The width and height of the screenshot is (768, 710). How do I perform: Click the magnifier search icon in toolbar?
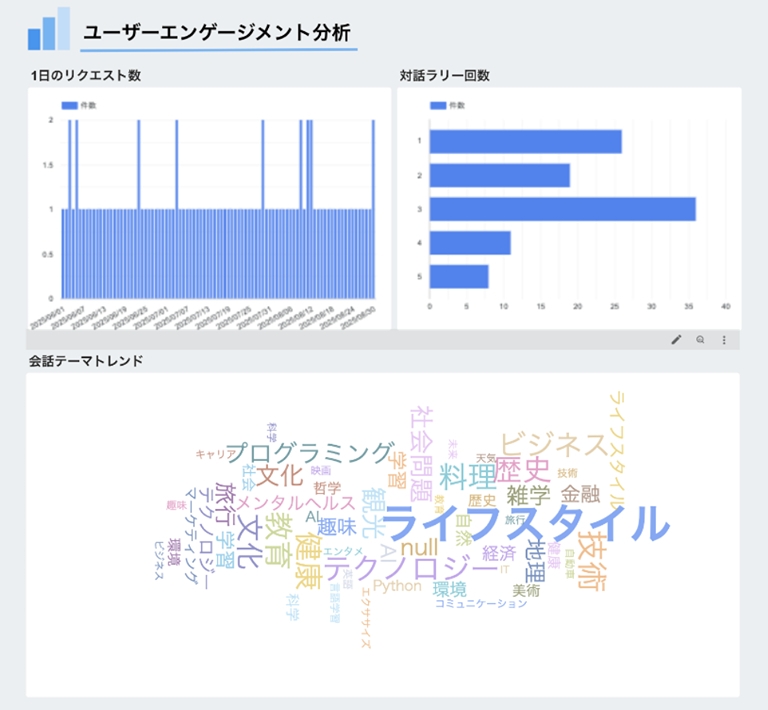coord(700,340)
